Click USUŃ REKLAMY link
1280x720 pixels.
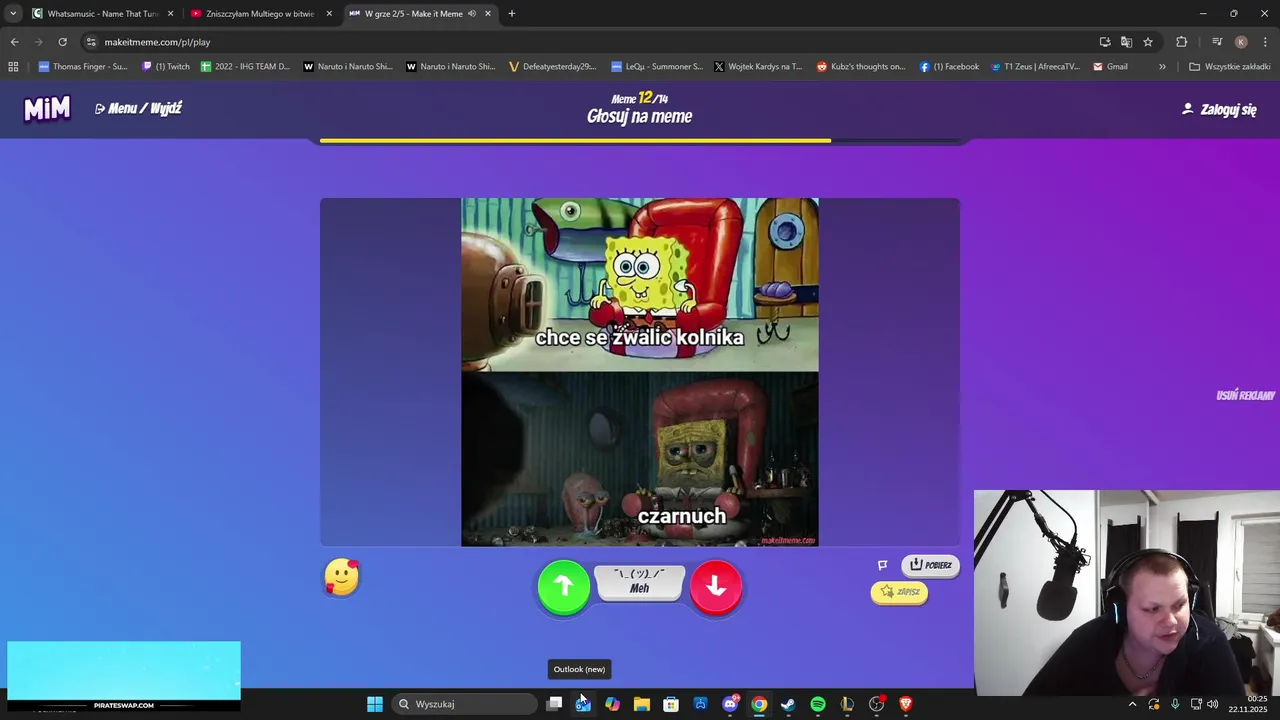click(1245, 395)
